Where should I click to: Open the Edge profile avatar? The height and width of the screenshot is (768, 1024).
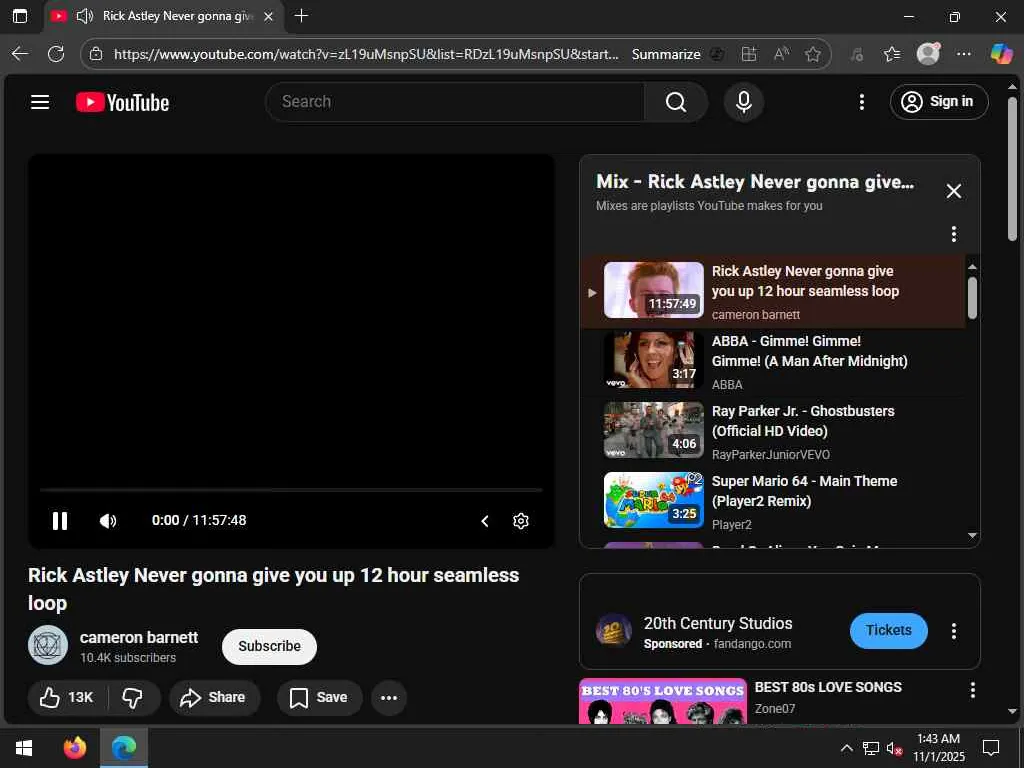pyautogui.click(x=928, y=54)
